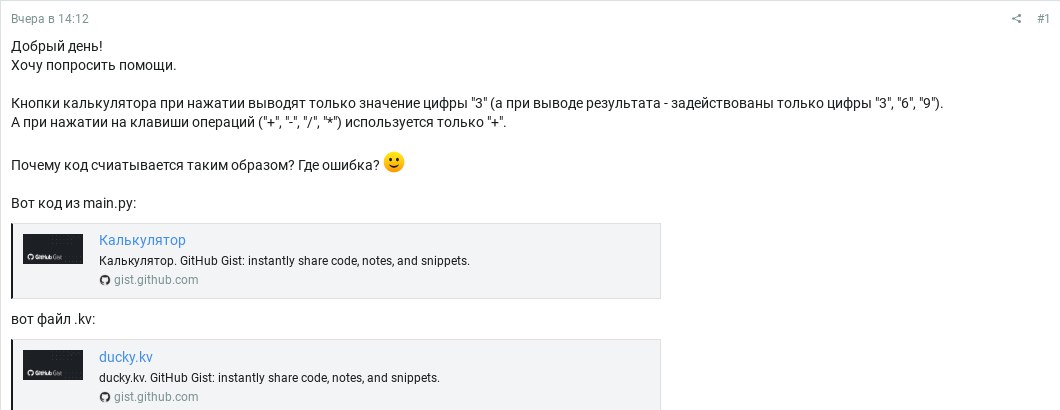Click the 'Калькулятор. GitHub Gist: instantly share' description
The height and width of the screenshot is (410, 1060).
pos(284,261)
